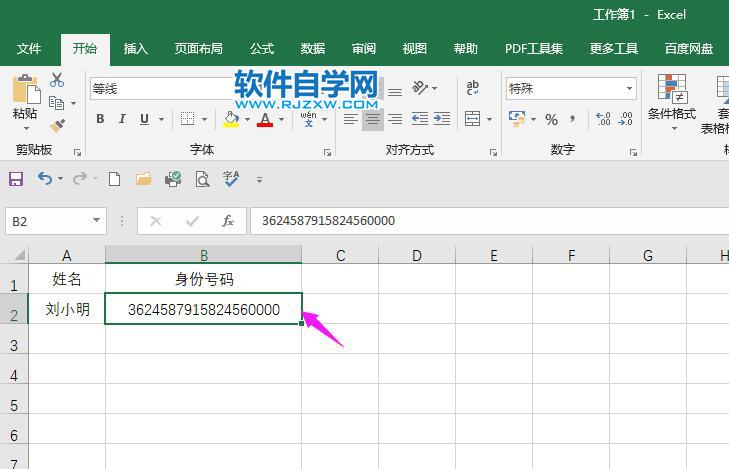Switch to the 插入 tab
729x469 pixels.
point(135,48)
